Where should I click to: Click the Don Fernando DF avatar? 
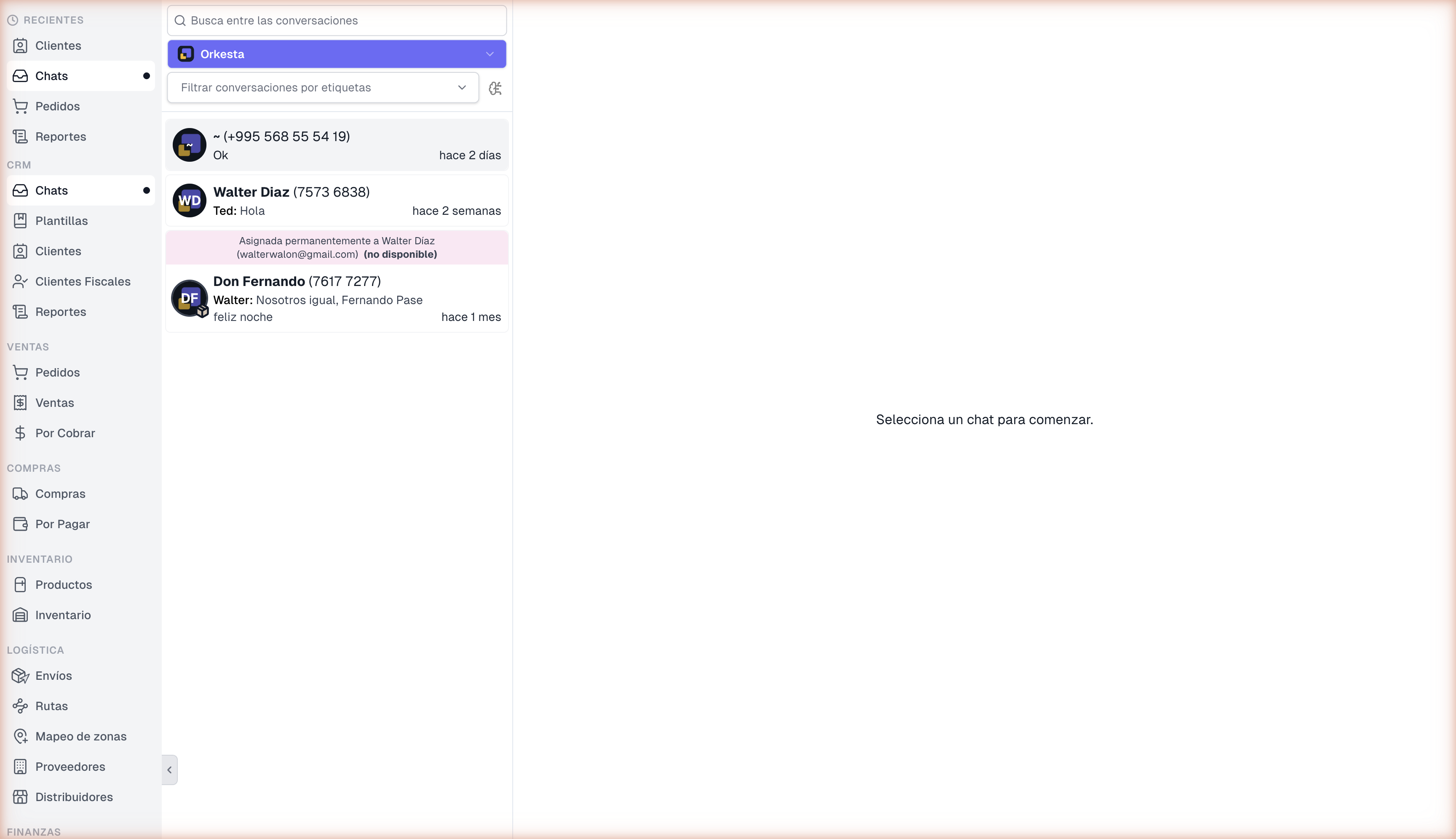pos(189,298)
